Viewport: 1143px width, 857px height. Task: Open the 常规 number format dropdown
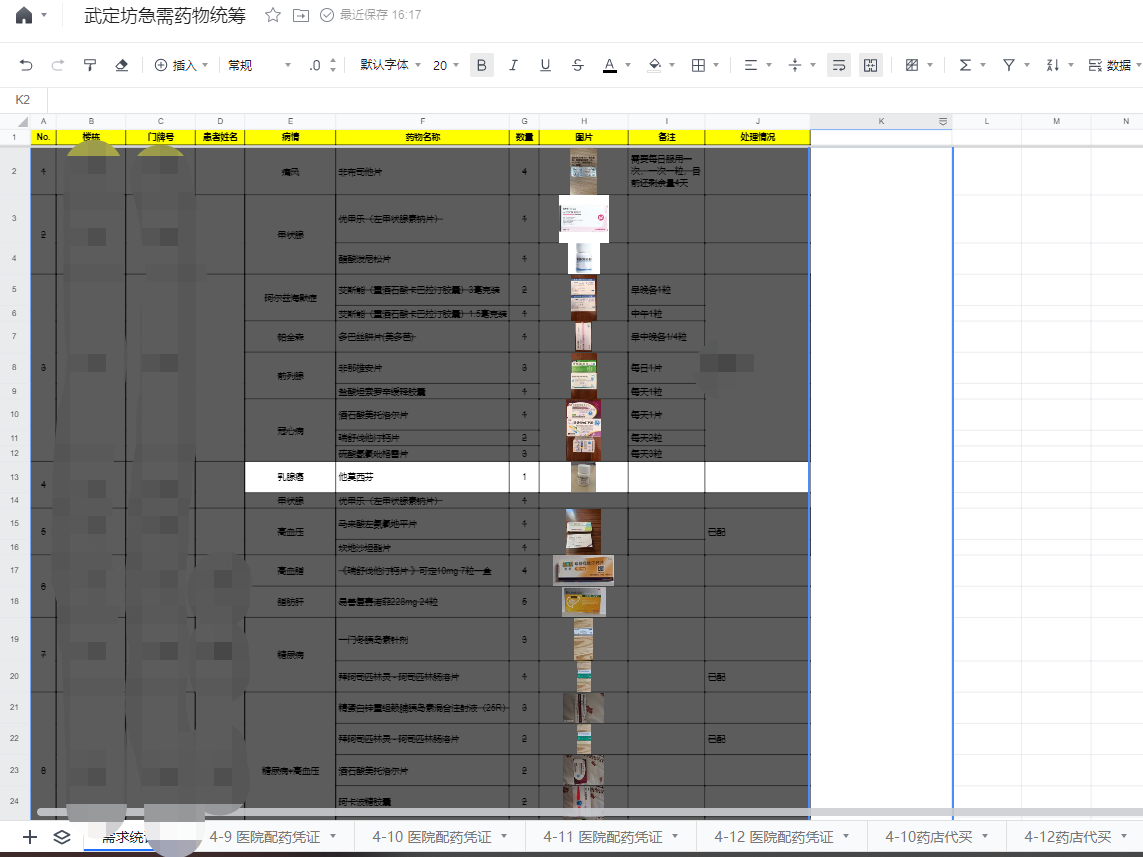(260, 66)
